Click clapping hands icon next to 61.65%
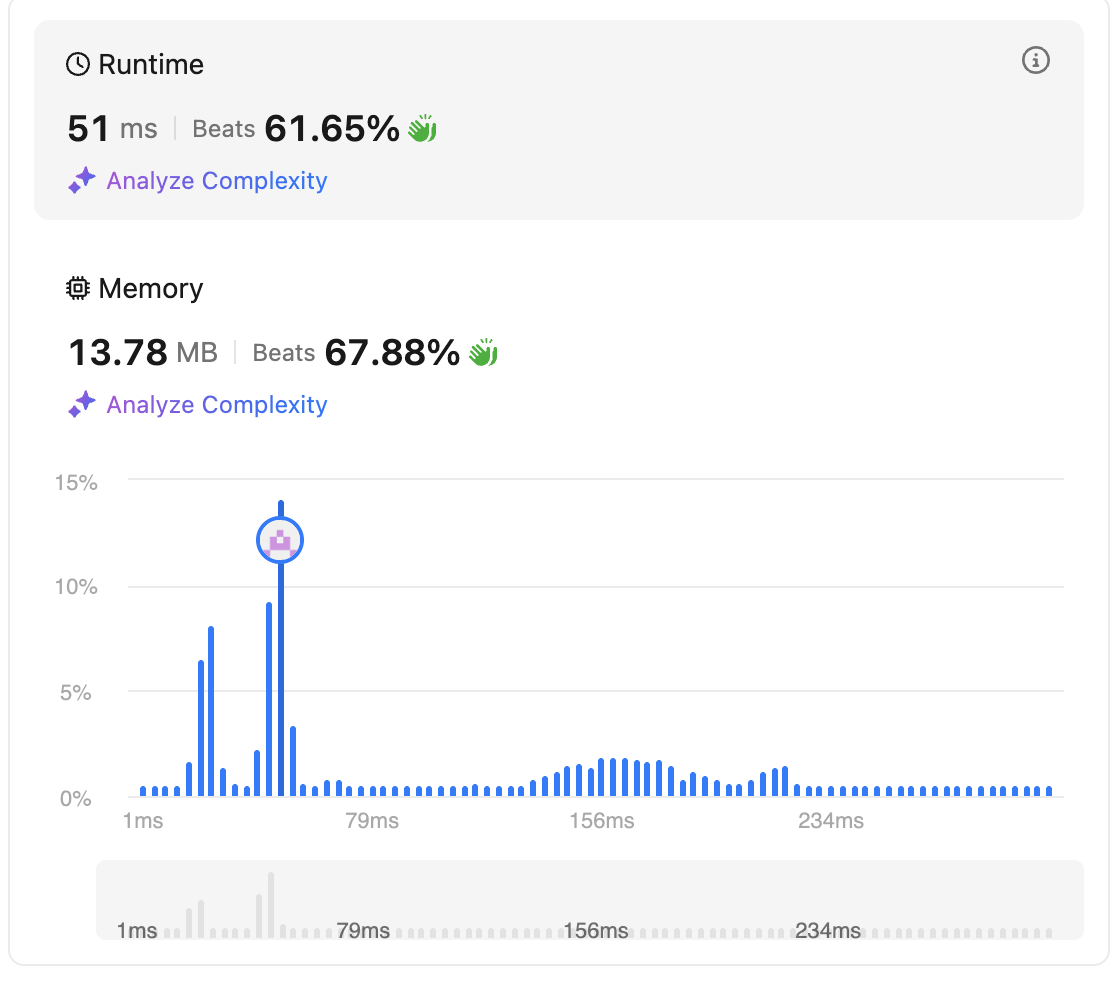 click(x=422, y=129)
